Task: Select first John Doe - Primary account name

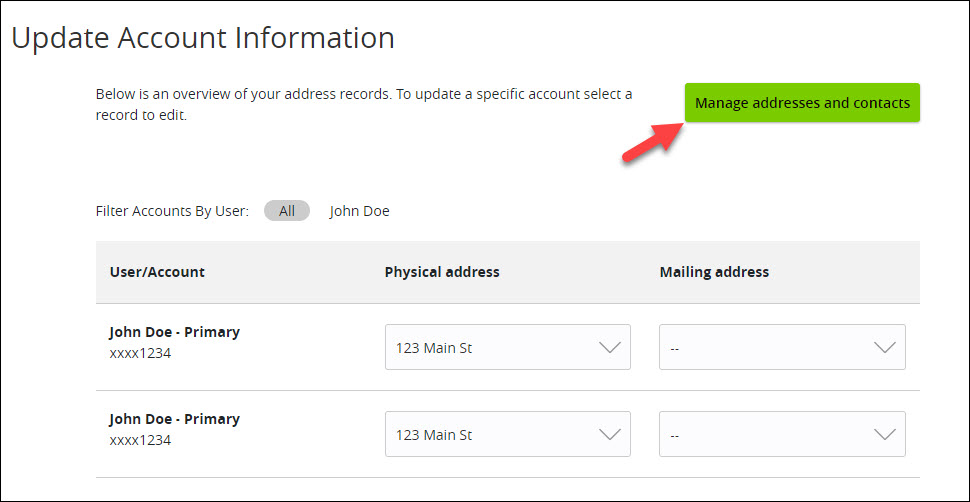Action: (174, 332)
